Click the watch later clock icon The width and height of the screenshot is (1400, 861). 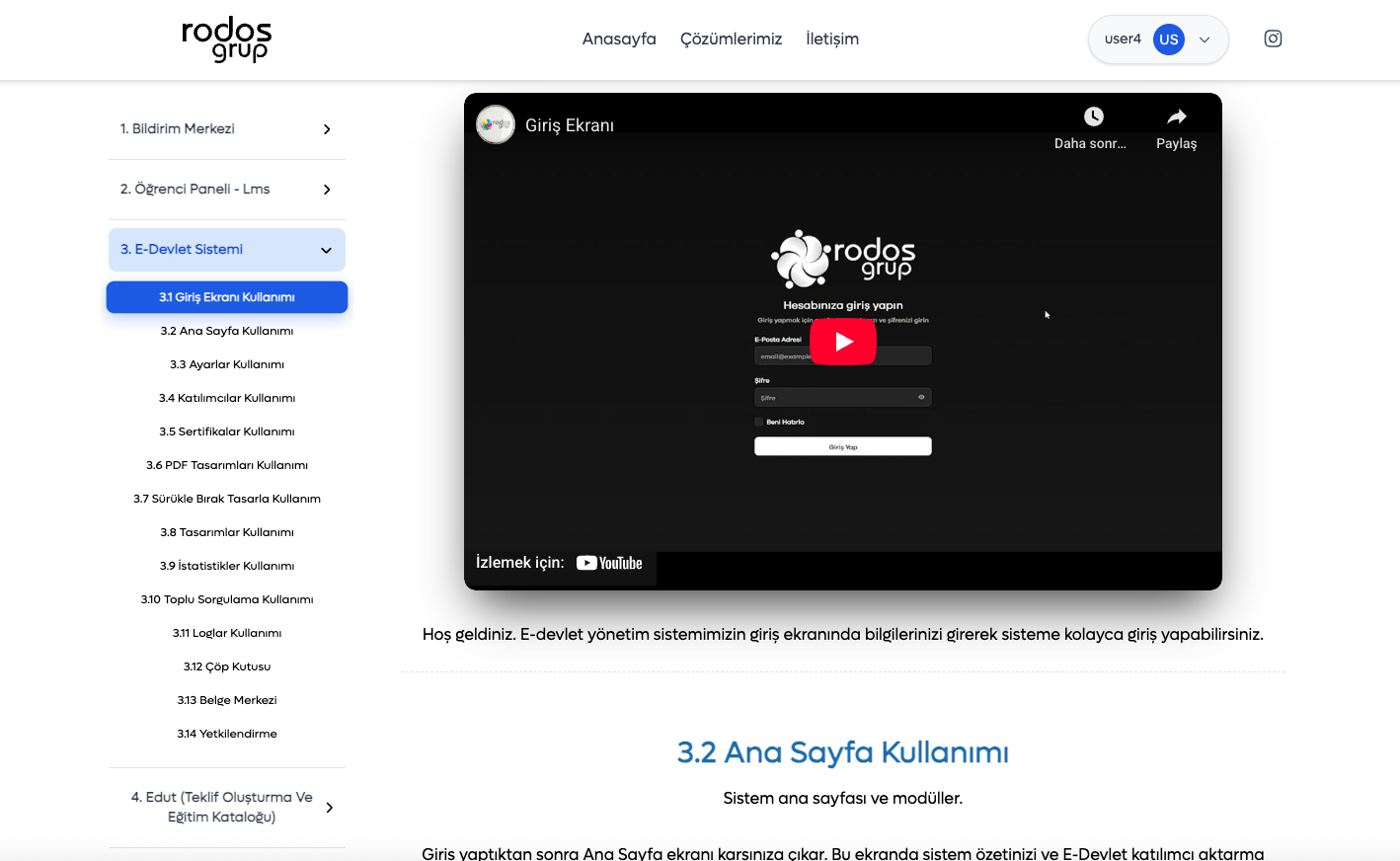click(1093, 117)
